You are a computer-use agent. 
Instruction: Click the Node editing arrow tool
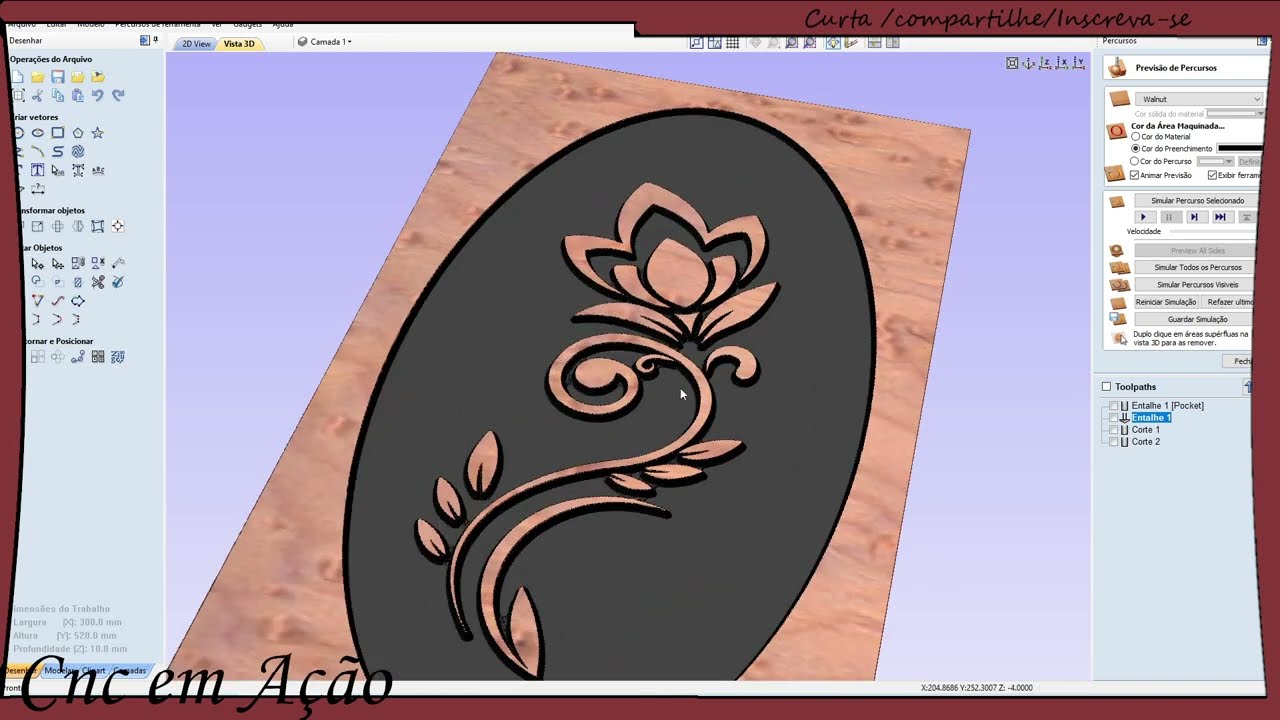(x=38, y=264)
